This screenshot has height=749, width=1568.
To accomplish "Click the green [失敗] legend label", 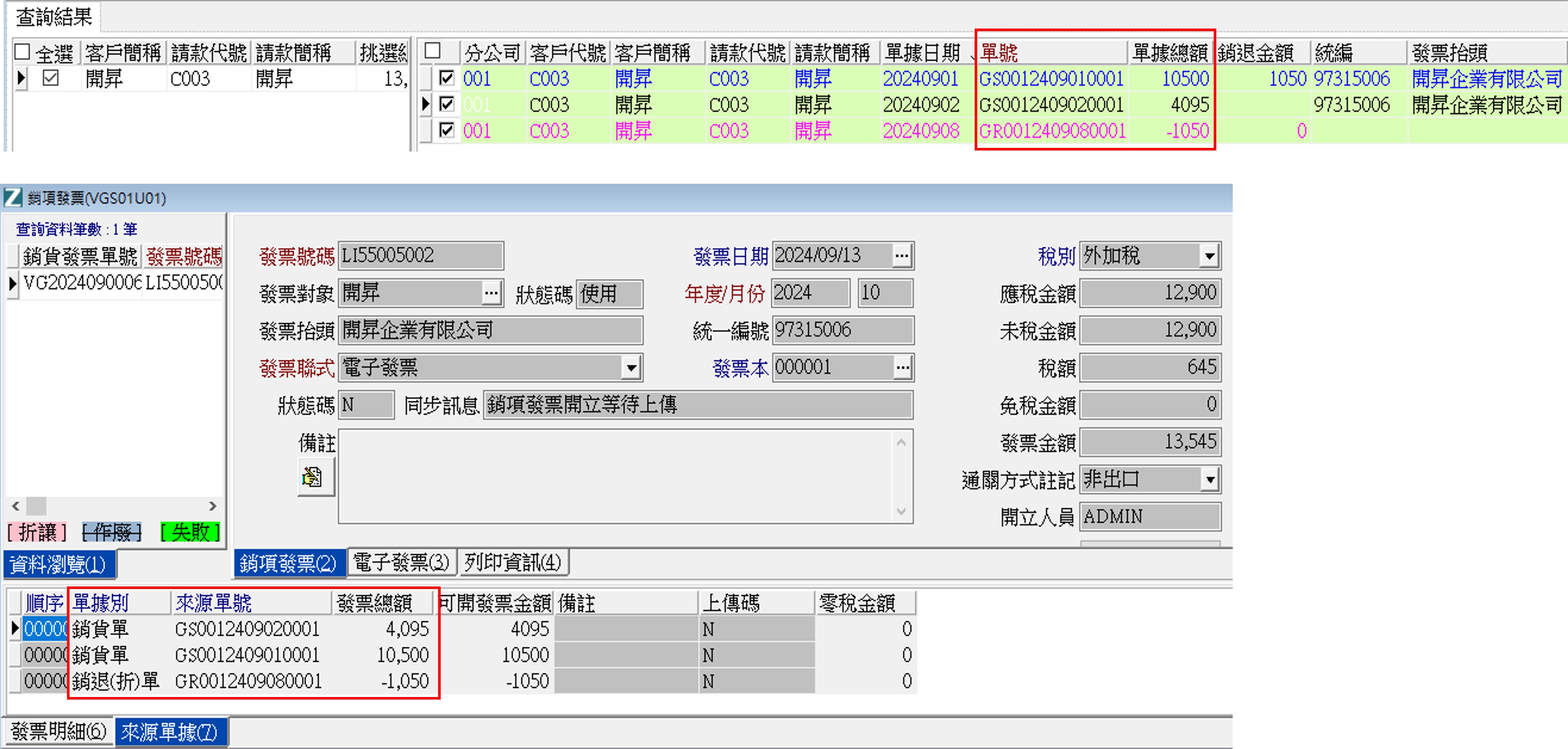I will click(x=190, y=532).
